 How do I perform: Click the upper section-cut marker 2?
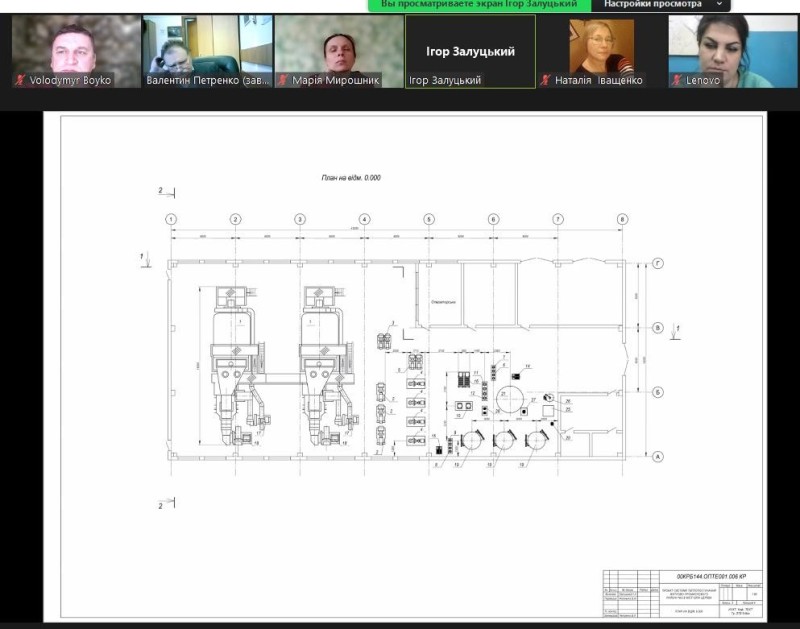click(160, 190)
